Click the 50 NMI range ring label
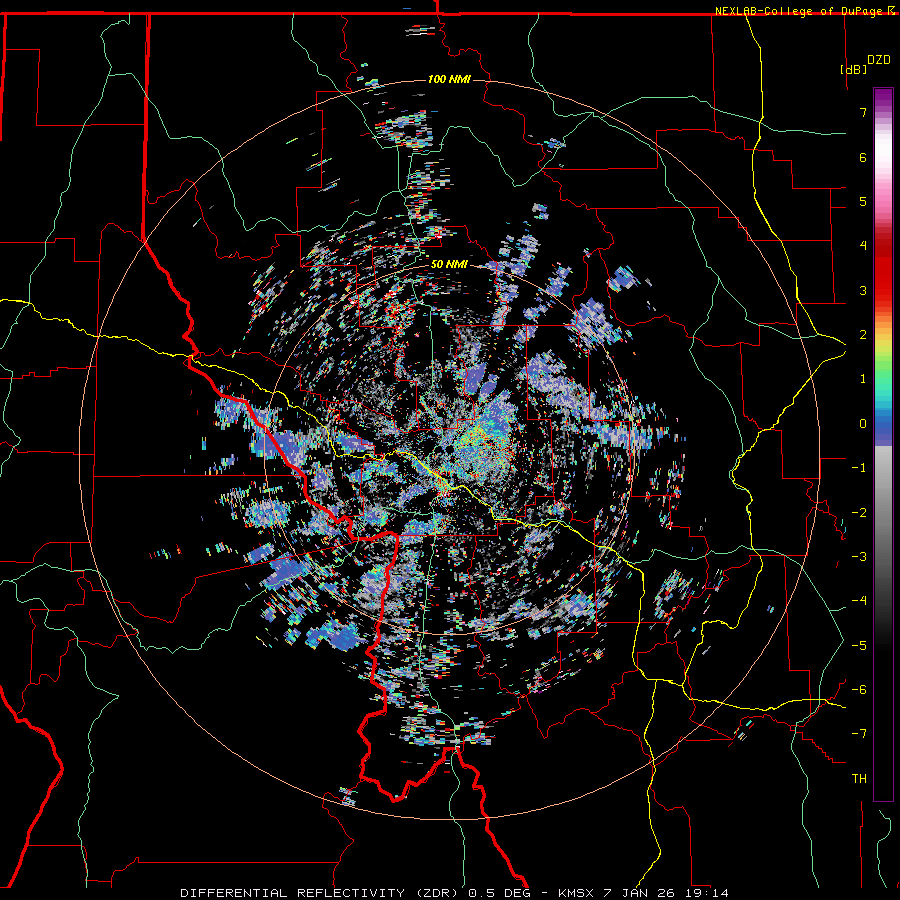Image resolution: width=900 pixels, height=900 pixels. click(449, 265)
